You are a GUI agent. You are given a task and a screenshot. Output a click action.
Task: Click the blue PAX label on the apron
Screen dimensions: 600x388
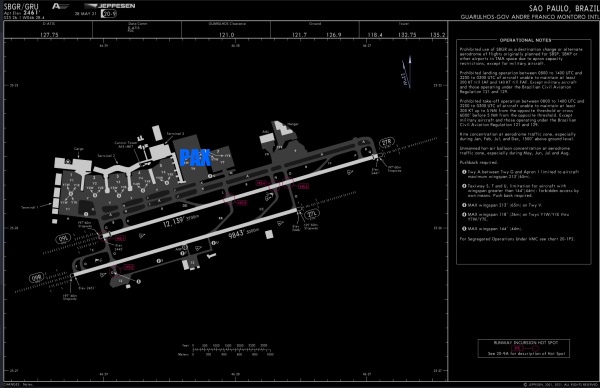click(195, 158)
